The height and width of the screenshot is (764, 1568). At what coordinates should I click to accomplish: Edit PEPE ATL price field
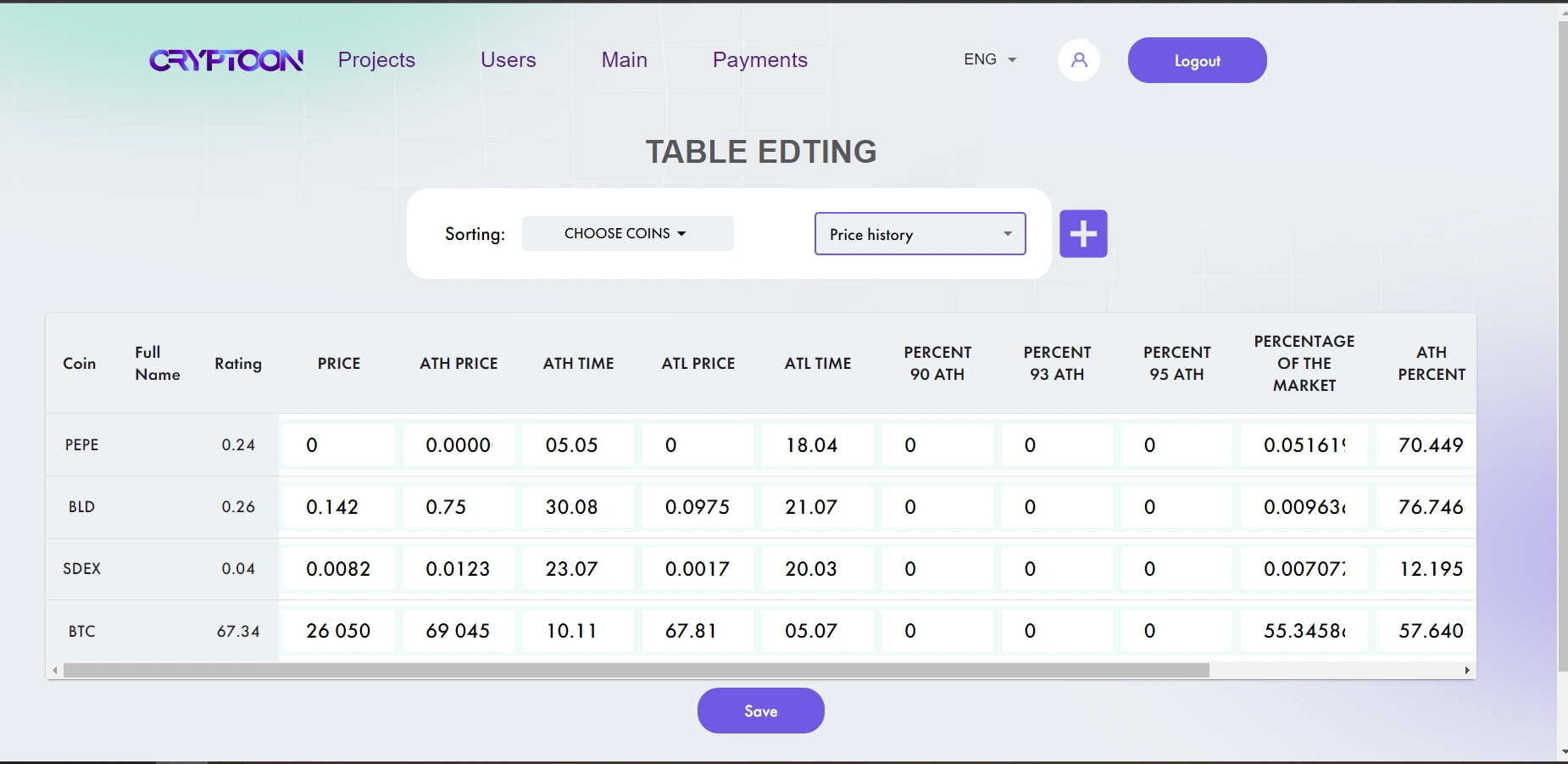point(698,445)
